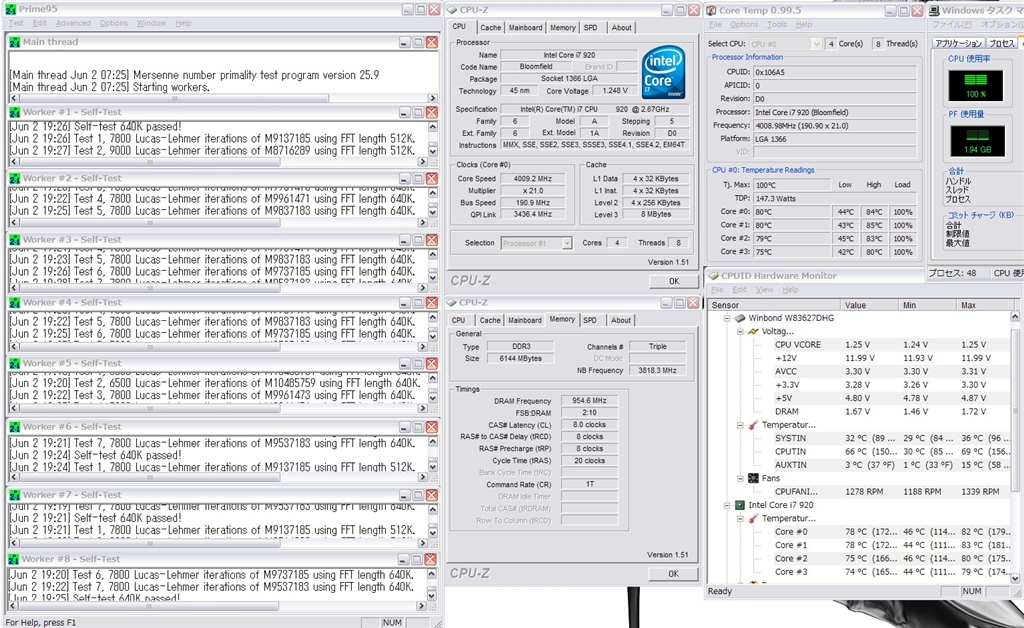
Task: Open the SPD tab in lower CPU-Z window
Action: point(590,320)
